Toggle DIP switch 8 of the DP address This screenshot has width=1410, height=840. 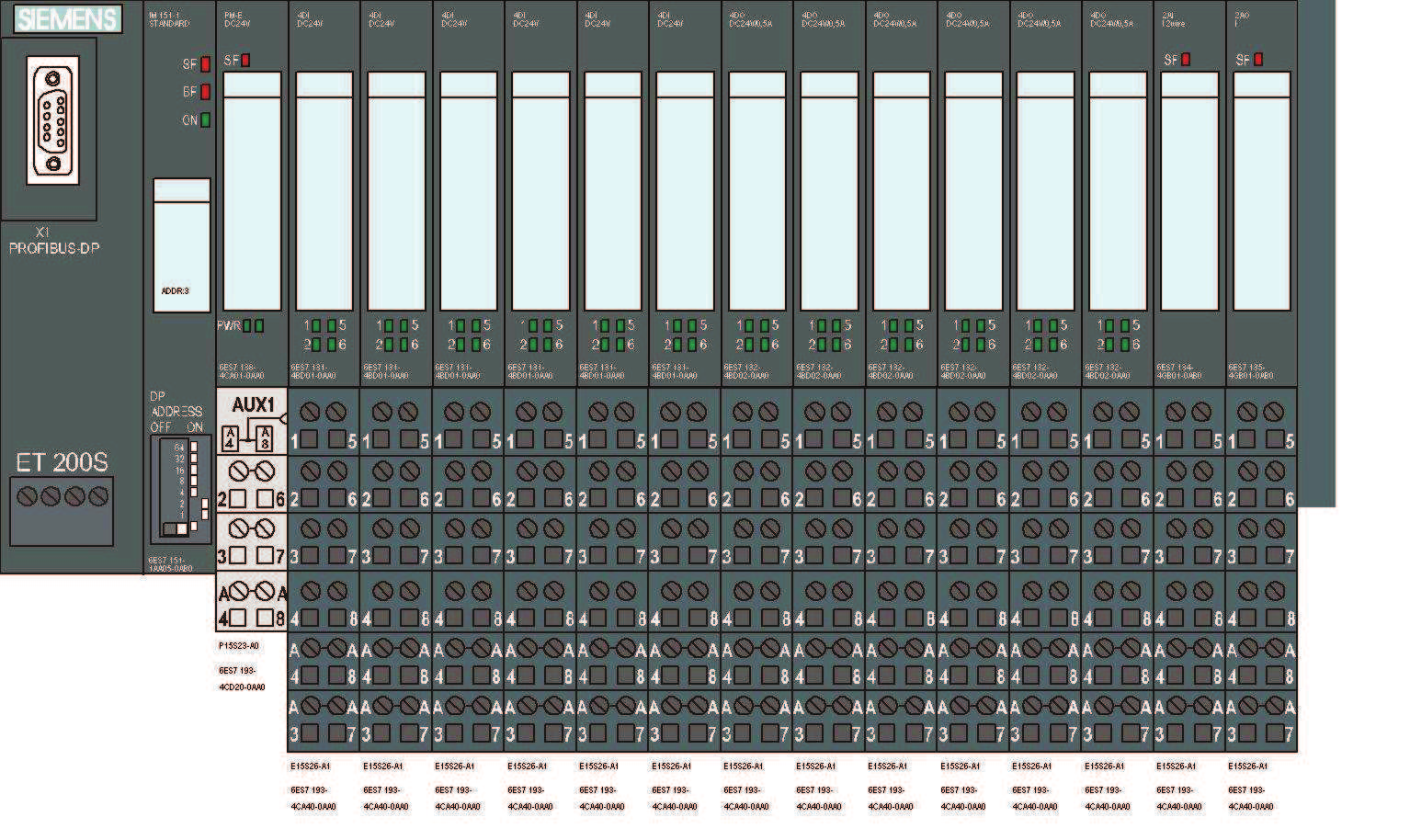[194, 481]
